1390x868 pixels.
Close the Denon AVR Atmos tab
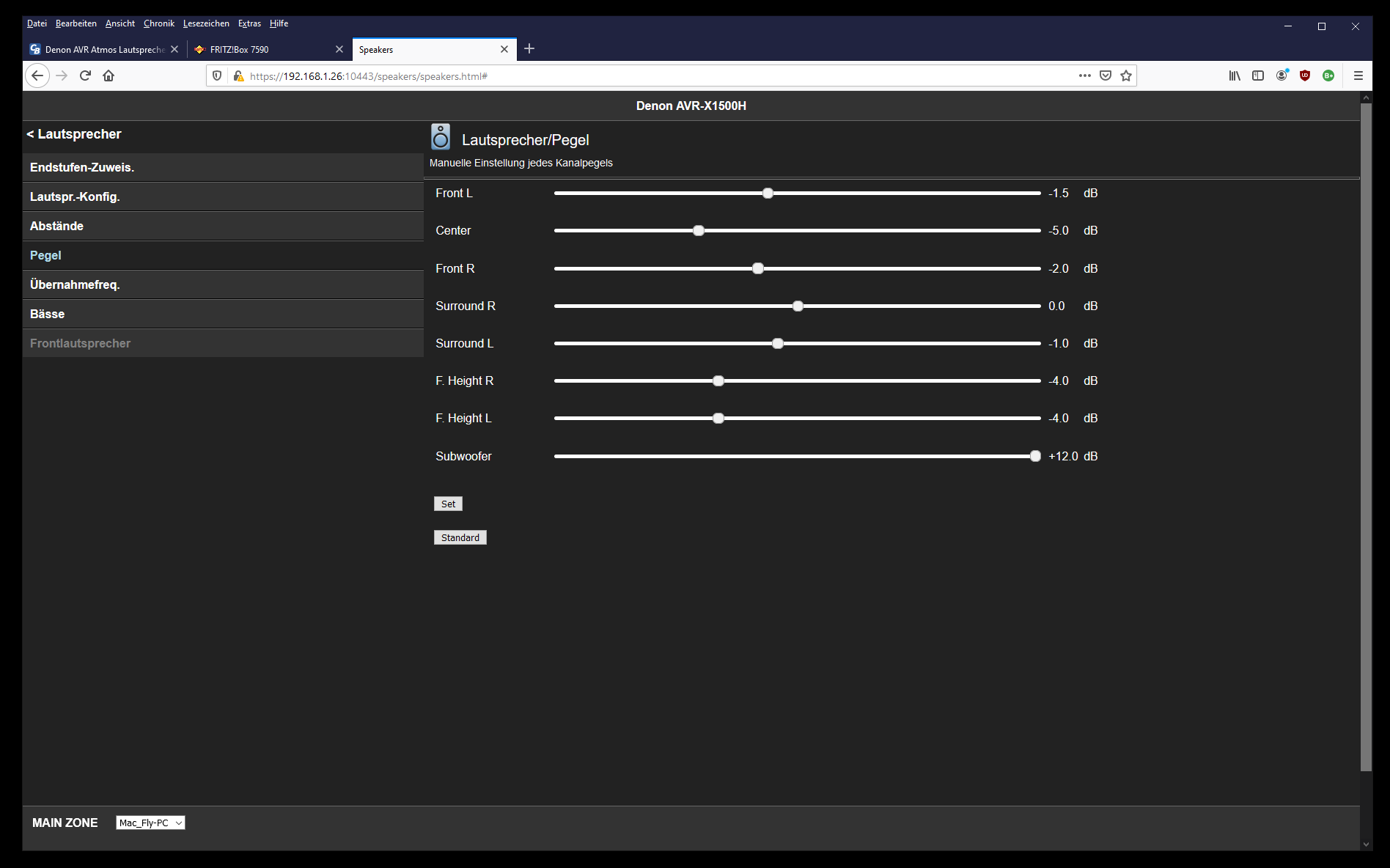pos(174,49)
